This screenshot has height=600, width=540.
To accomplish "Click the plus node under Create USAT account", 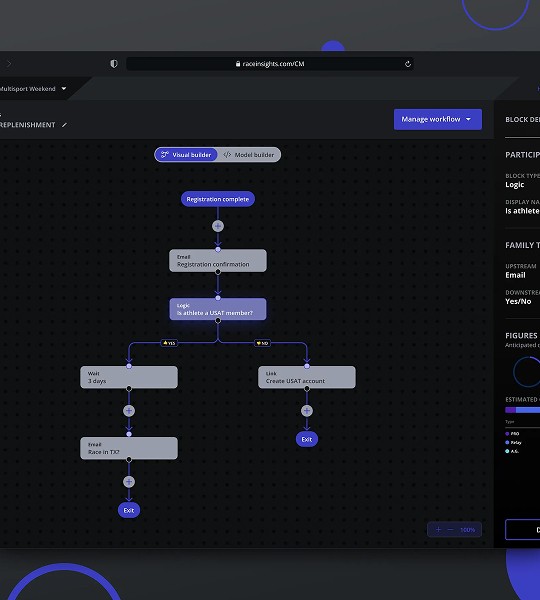I will tap(307, 411).
